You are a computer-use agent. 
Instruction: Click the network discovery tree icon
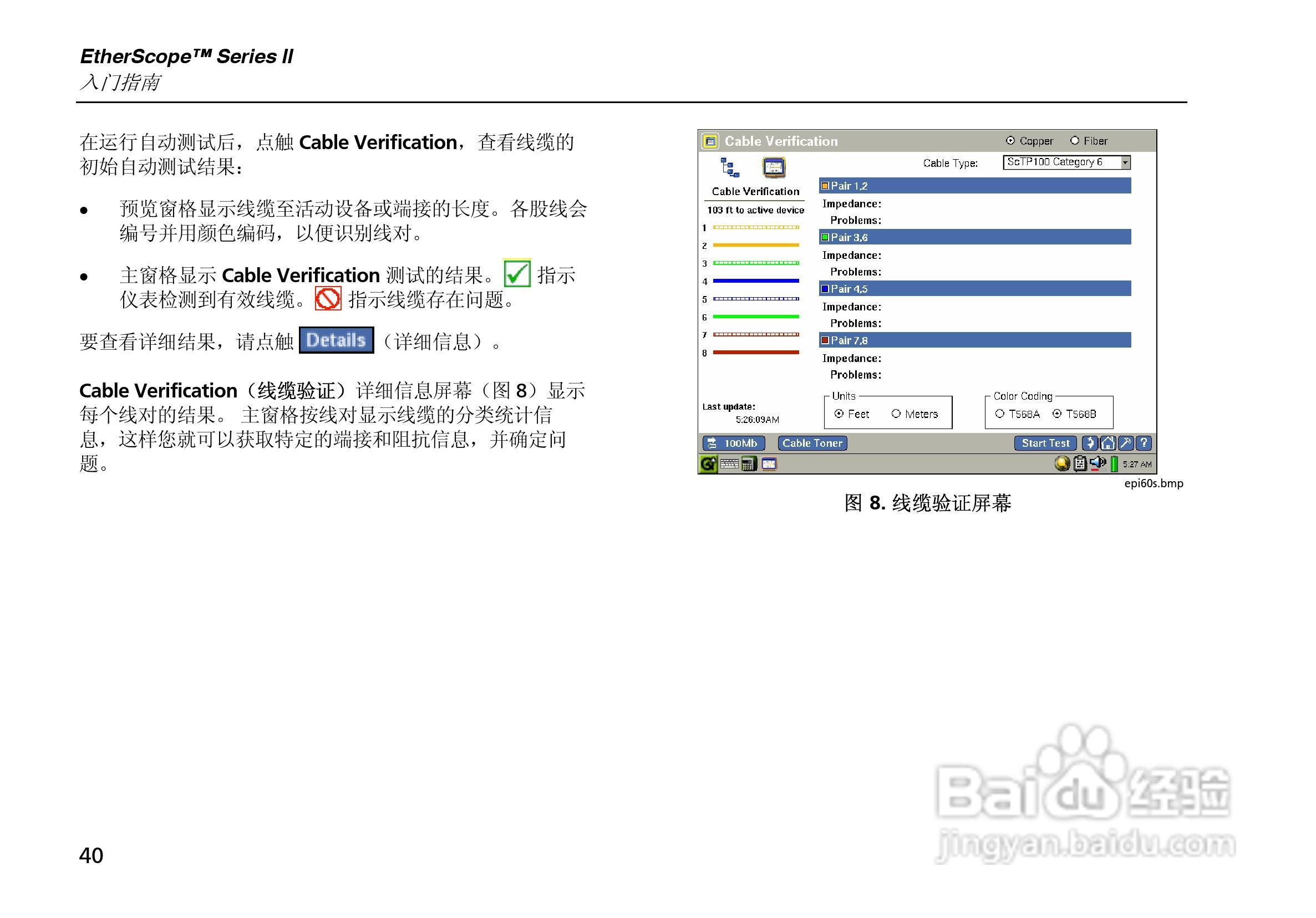point(729,167)
